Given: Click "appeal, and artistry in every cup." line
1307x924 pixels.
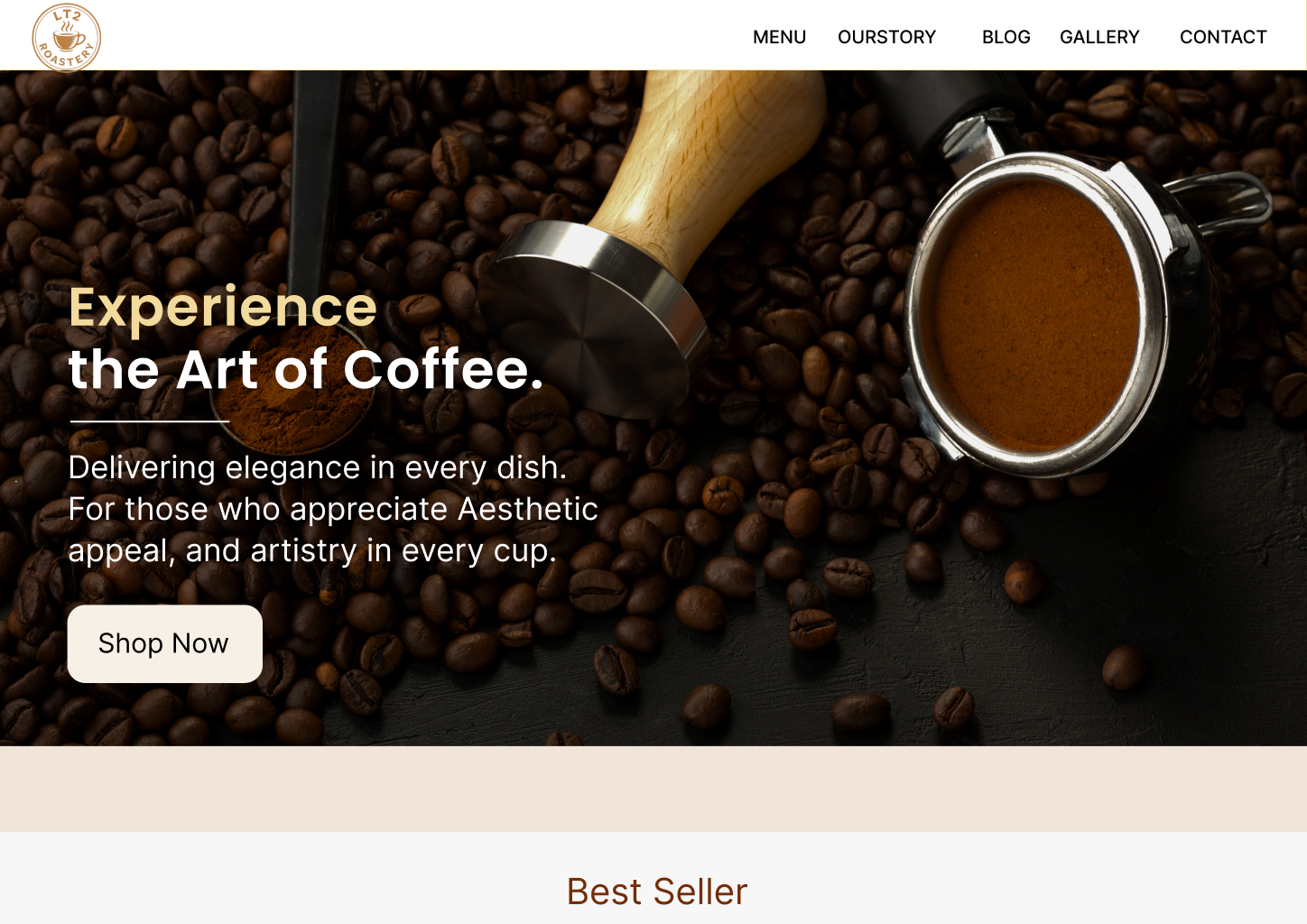Looking at the screenshot, I should [312, 550].
